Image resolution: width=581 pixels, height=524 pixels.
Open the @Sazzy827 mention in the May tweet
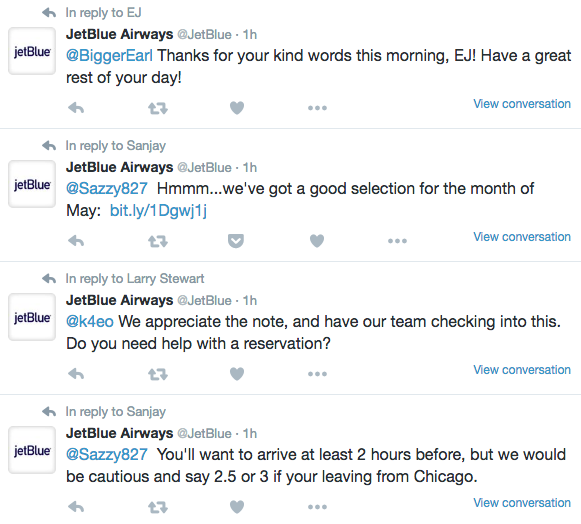tap(107, 188)
